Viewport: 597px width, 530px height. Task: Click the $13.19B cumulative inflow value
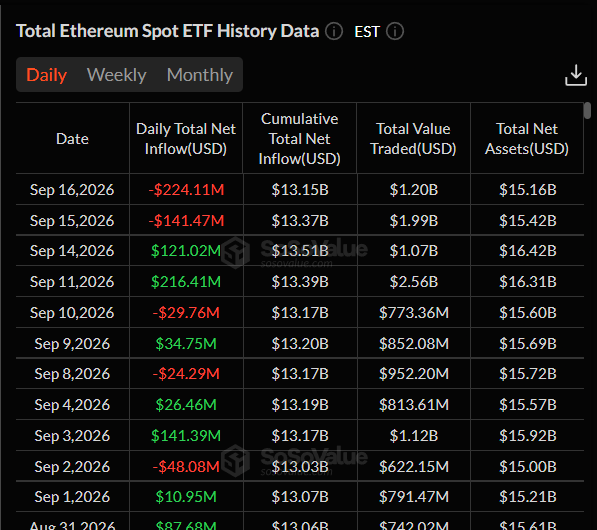tap(300, 404)
